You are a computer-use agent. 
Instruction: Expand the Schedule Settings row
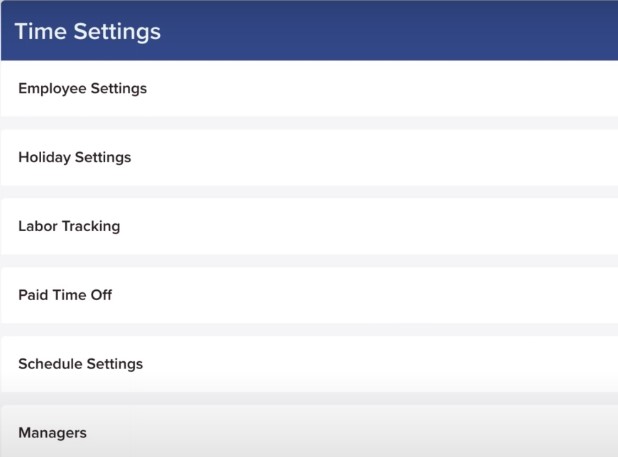tap(309, 364)
